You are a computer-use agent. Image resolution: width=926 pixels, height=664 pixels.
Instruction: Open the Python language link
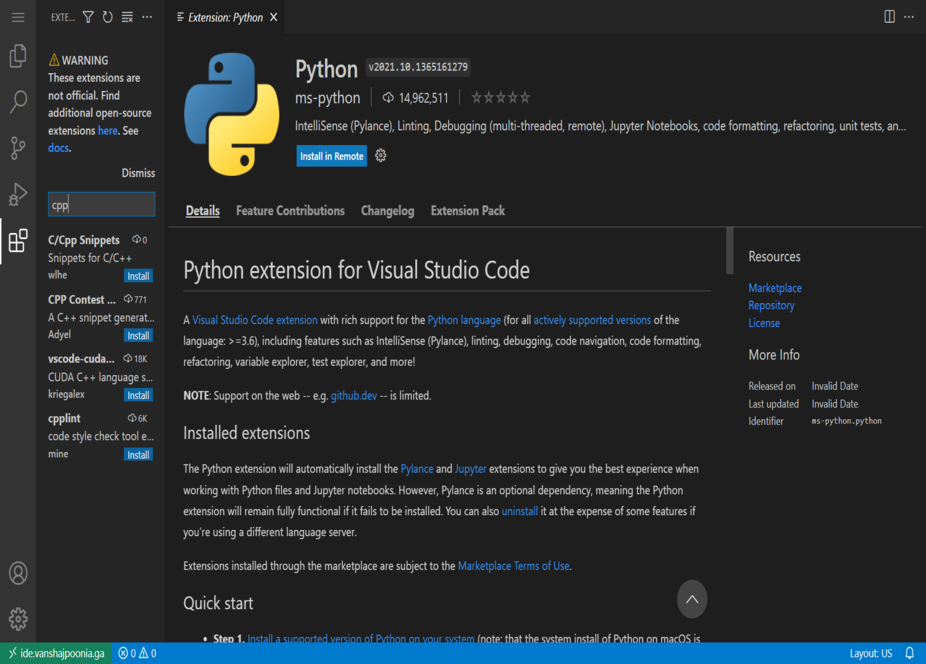coord(464,320)
